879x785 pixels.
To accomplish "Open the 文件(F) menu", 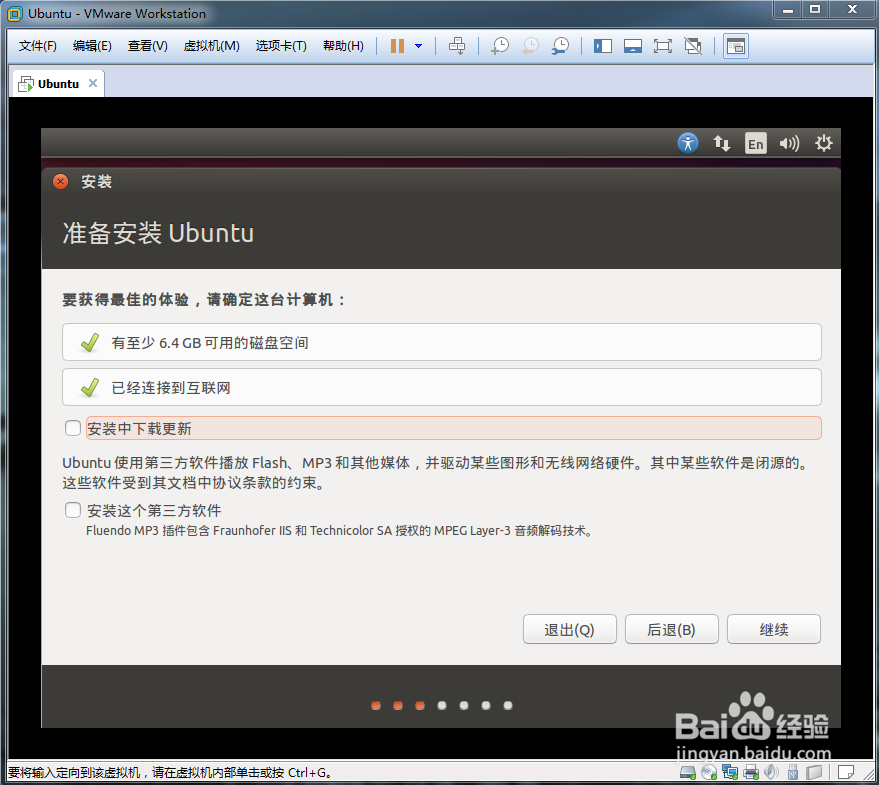I will [x=38, y=46].
